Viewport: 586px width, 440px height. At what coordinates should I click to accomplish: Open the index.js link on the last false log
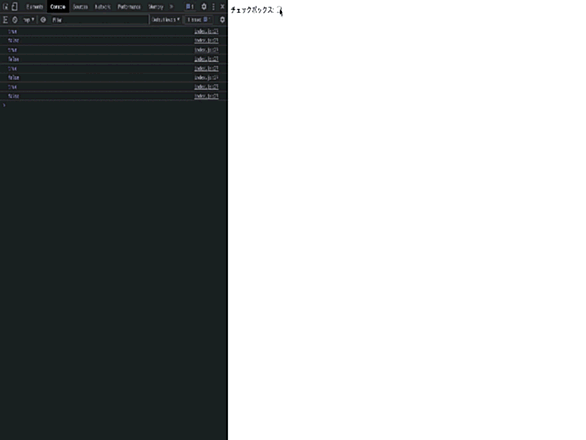pos(206,96)
